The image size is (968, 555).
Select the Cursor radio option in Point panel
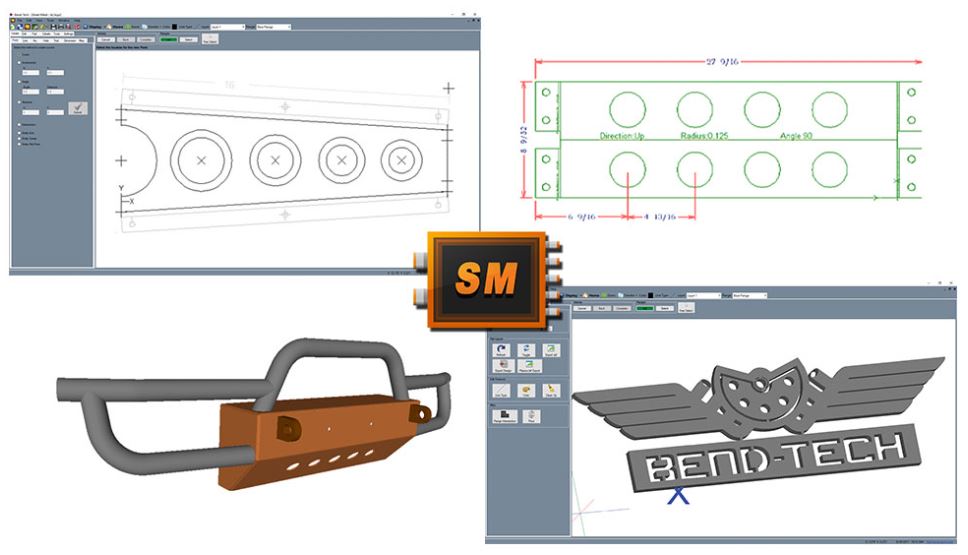pyautogui.click(x=19, y=54)
